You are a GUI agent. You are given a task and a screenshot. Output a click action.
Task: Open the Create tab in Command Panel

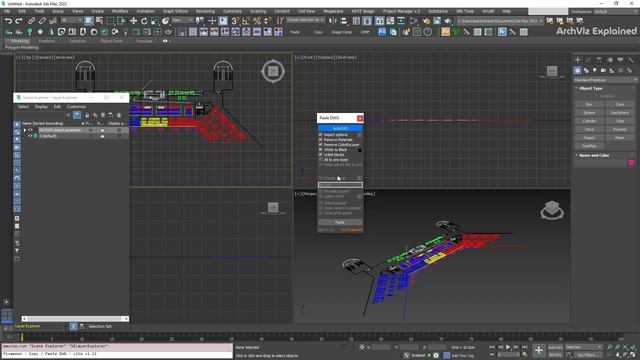[578, 60]
